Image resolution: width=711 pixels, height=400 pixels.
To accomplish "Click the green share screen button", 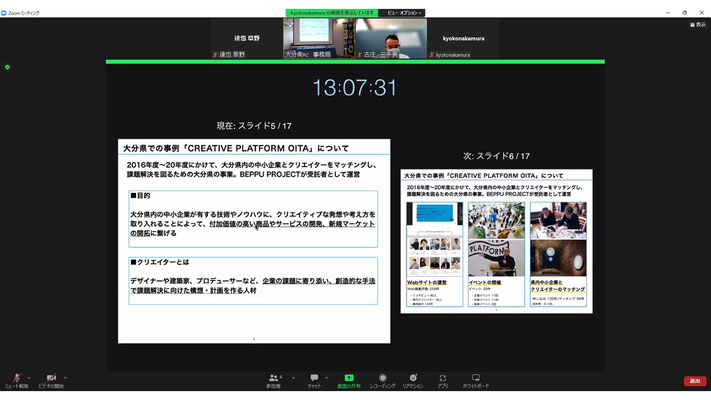I will [349, 380].
